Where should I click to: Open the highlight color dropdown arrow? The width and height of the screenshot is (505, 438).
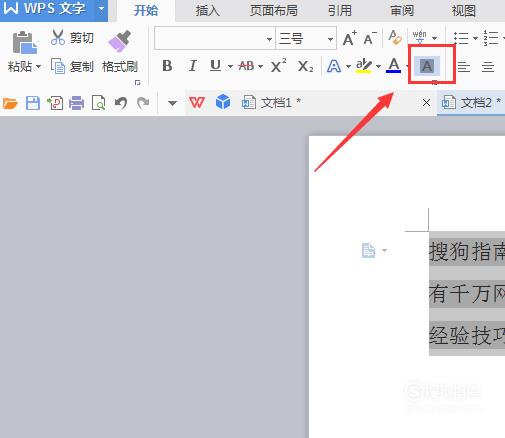coord(378,67)
